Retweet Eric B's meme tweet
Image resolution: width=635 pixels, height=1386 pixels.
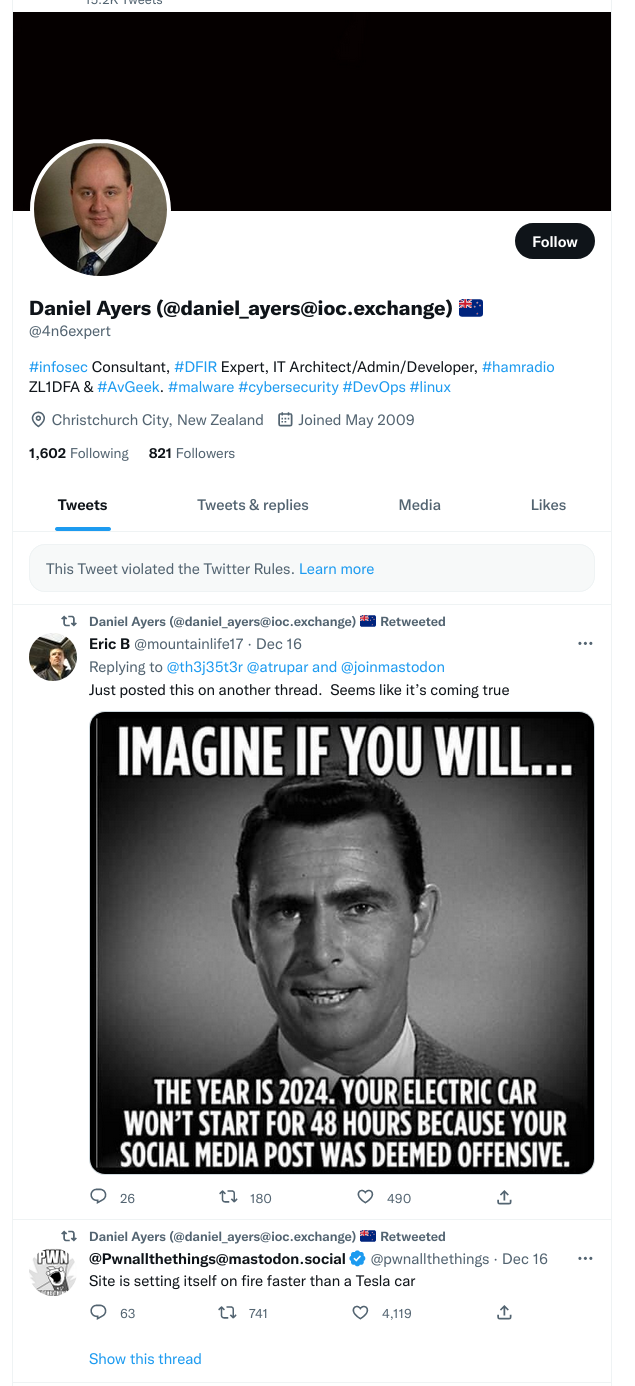(x=228, y=1197)
